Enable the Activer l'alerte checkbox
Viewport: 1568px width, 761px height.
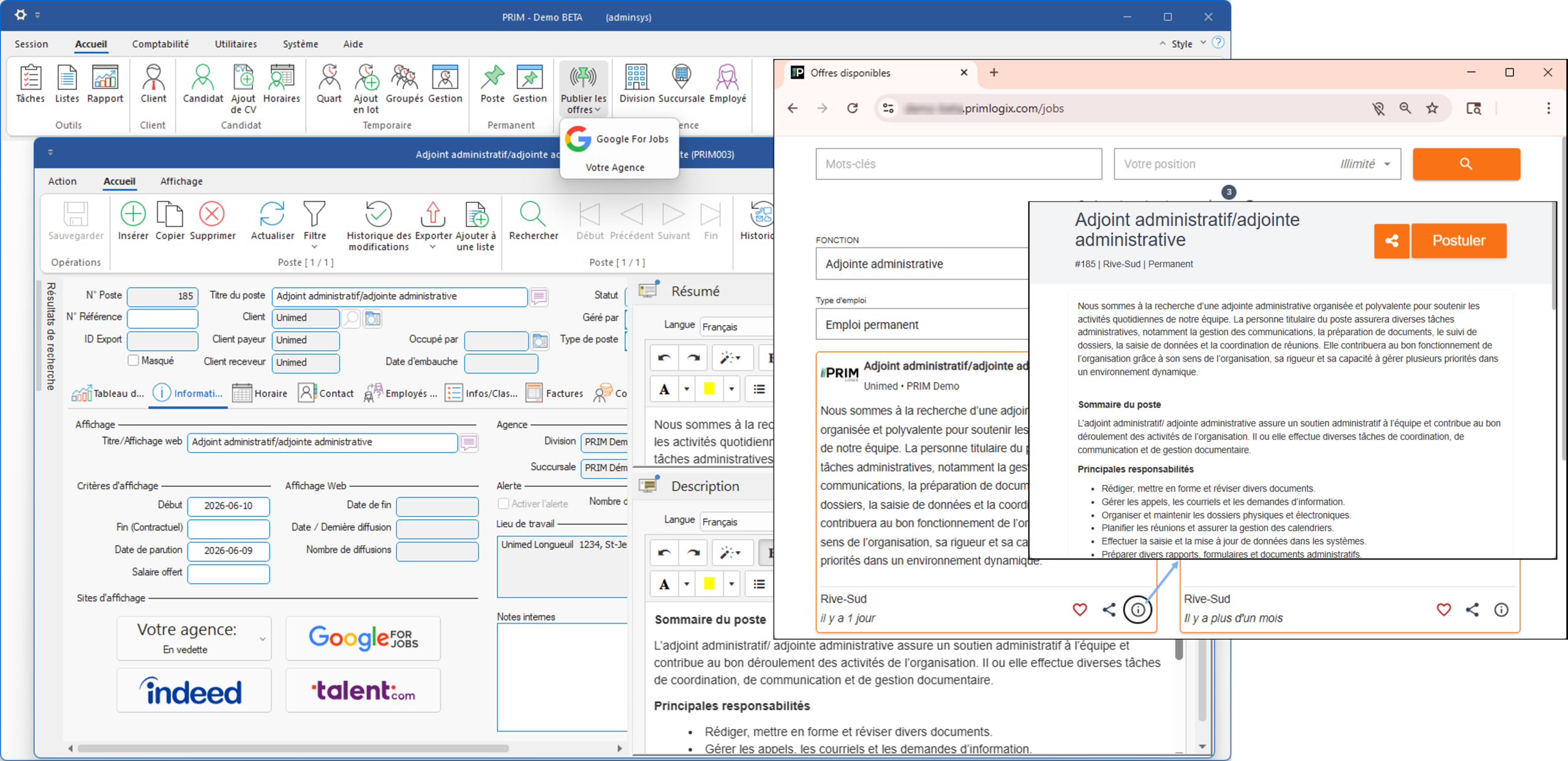pos(503,503)
